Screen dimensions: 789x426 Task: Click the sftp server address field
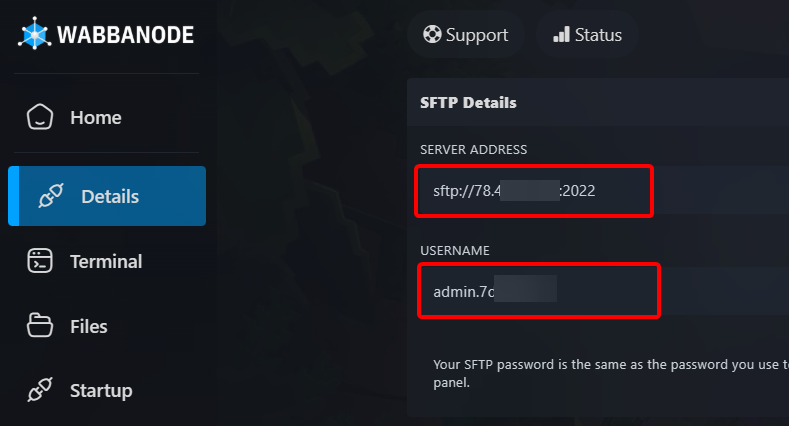coord(536,190)
